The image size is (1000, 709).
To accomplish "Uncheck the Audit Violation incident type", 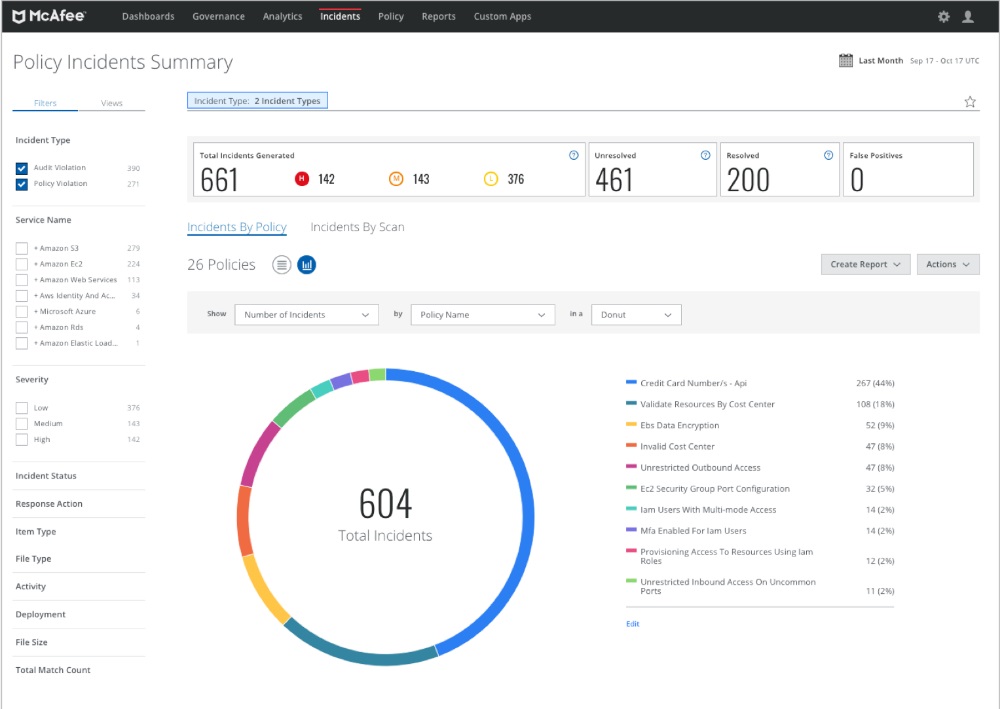I will pyautogui.click(x=22, y=167).
